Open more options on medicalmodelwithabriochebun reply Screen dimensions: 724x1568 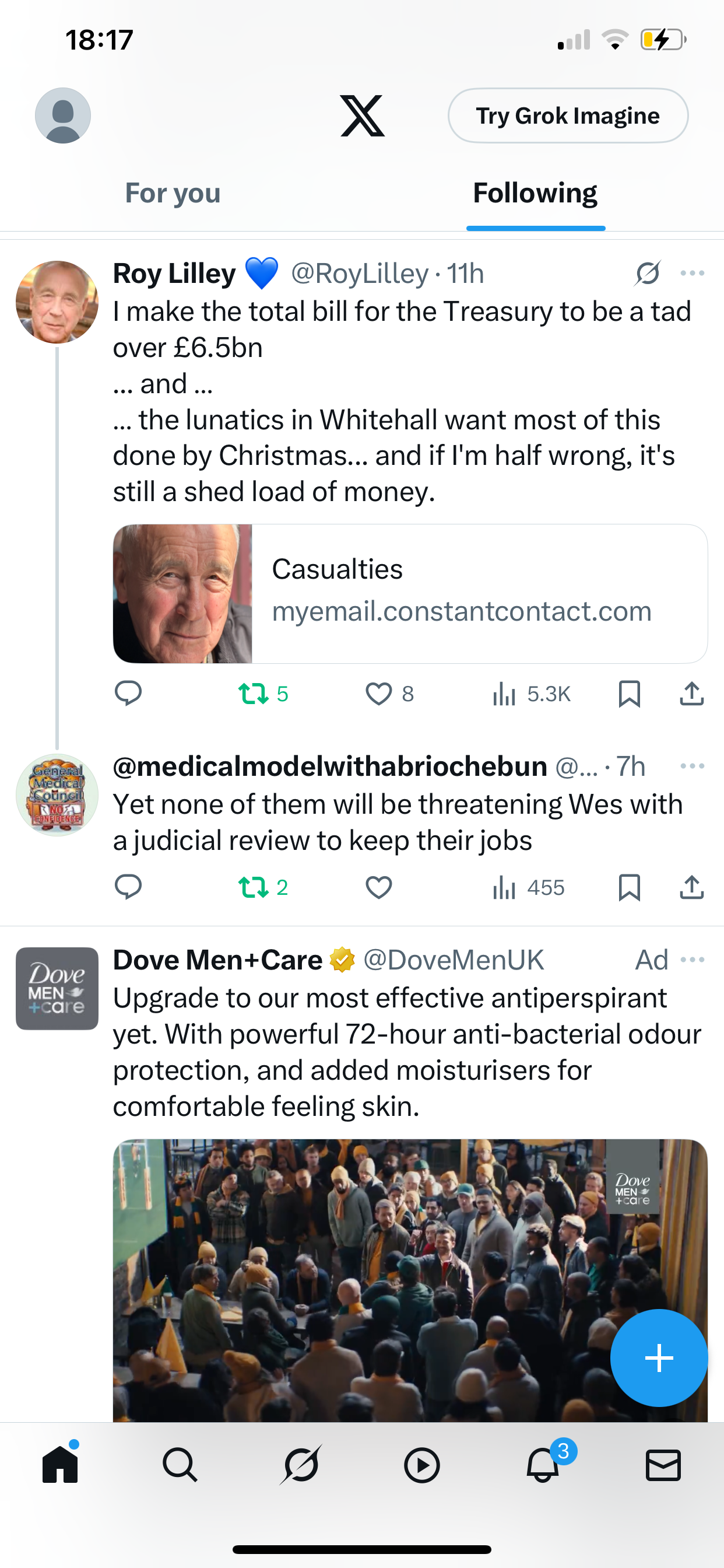[x=693, y=766]
